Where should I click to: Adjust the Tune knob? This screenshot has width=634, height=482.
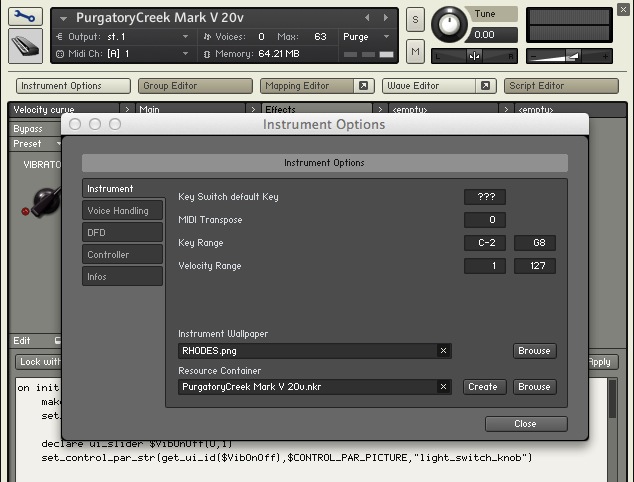[x=451, y=24]
